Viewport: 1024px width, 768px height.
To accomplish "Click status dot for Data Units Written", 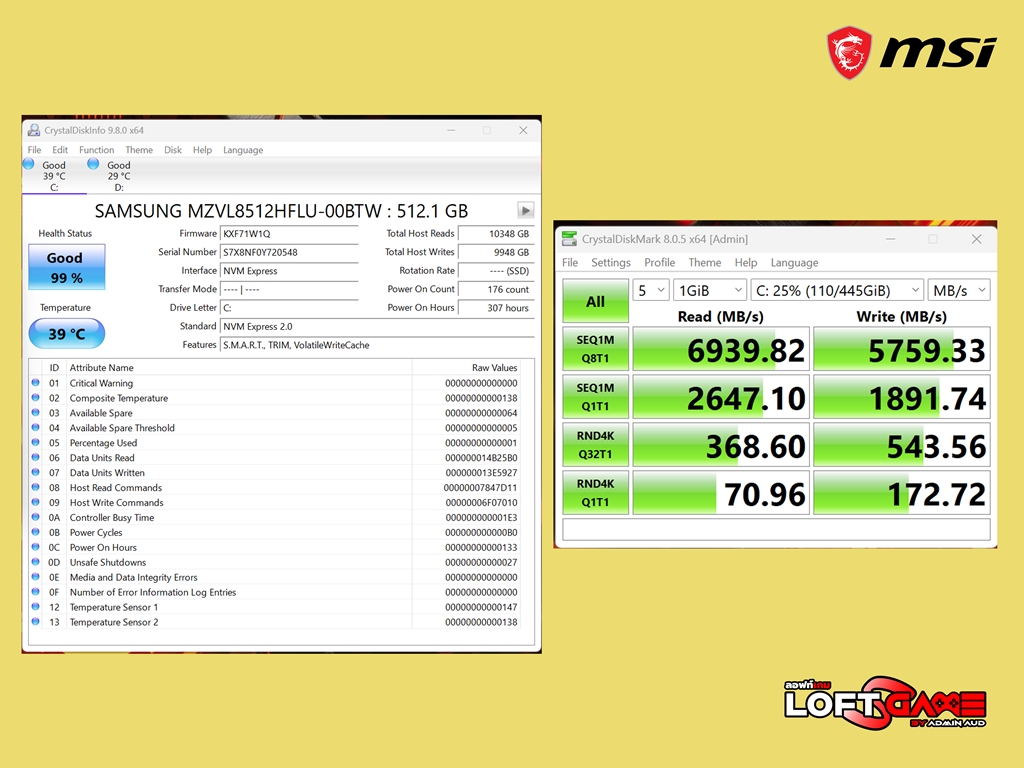I will (x=35, y=472).
